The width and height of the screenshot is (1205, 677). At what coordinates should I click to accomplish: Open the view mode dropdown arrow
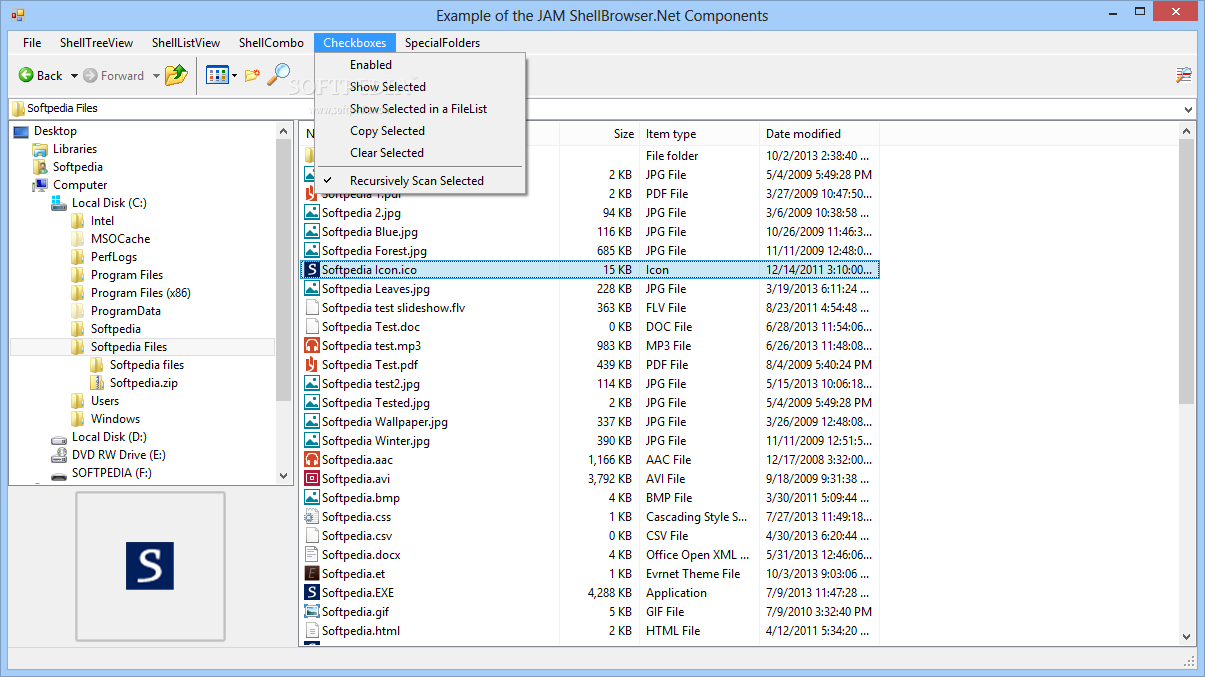coord(234,76)
